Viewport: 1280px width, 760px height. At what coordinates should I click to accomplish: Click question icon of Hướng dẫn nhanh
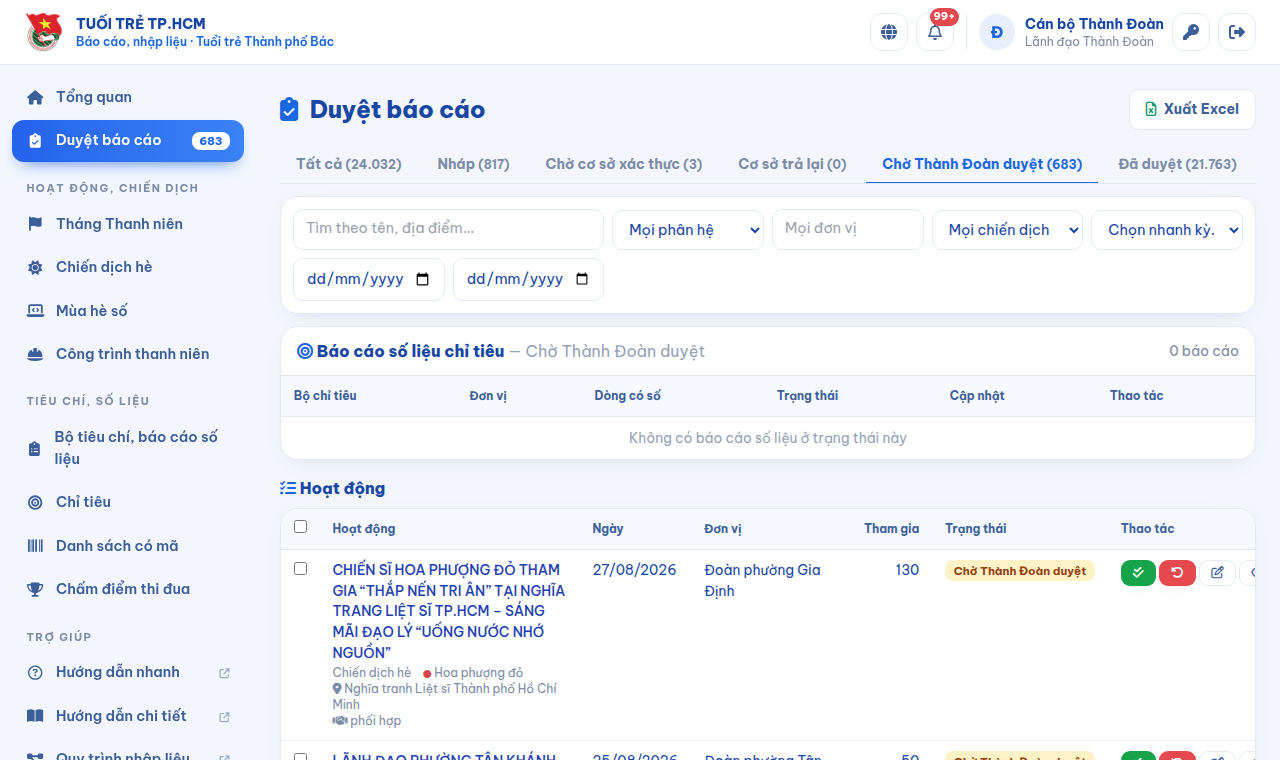[x=35, y=672]
